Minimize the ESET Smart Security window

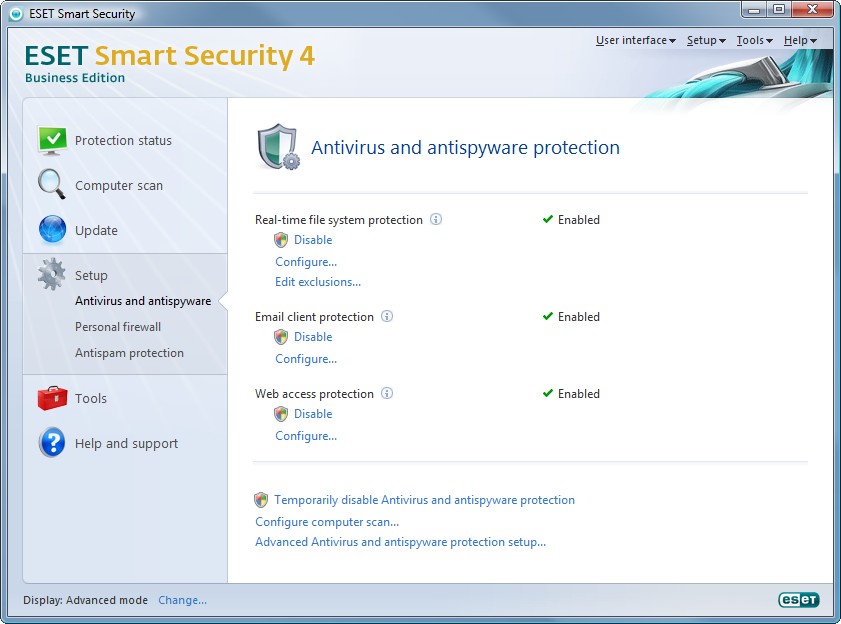point(754,10)
